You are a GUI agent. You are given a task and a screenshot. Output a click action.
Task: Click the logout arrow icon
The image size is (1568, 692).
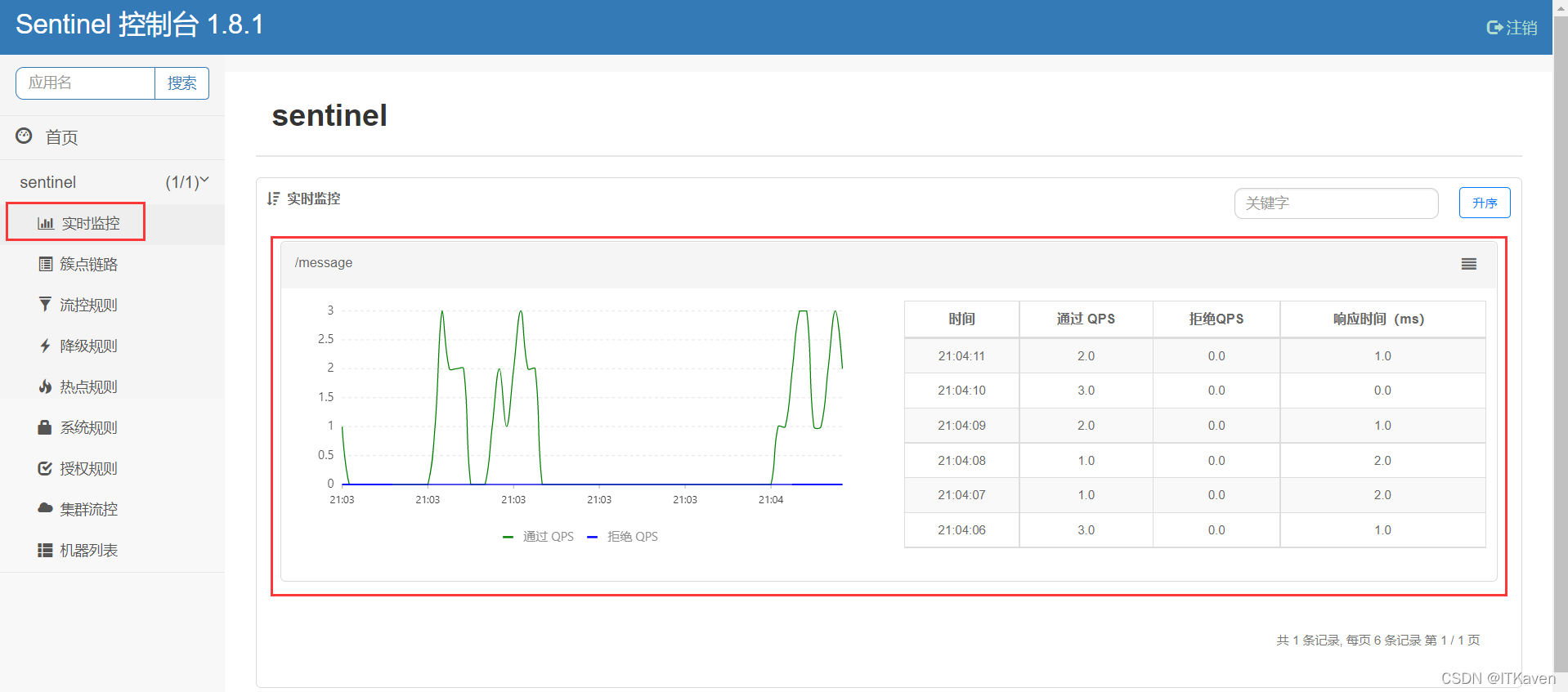tap(1494, 28)
